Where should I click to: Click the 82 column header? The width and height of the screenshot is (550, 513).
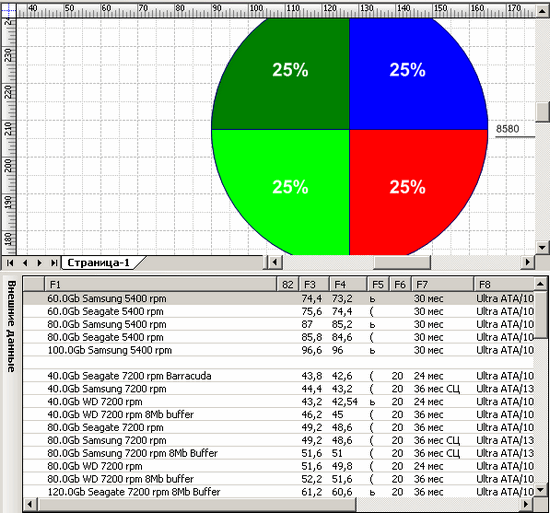pyautogui.click(x=288, y=284)
